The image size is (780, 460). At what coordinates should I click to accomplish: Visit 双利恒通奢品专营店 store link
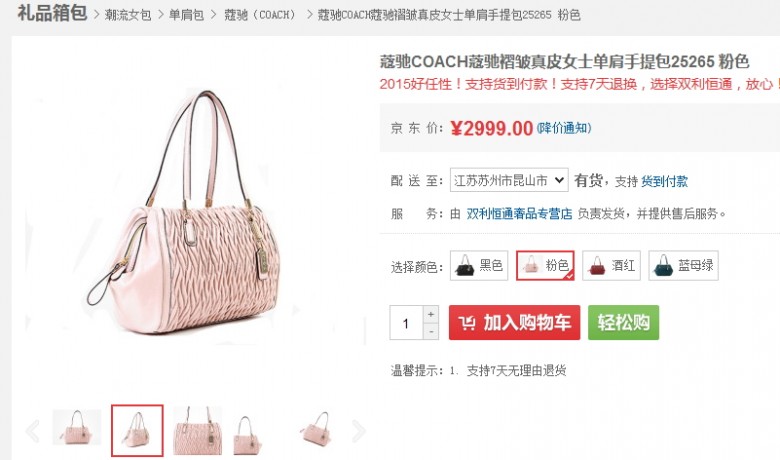tap(519, 214)
